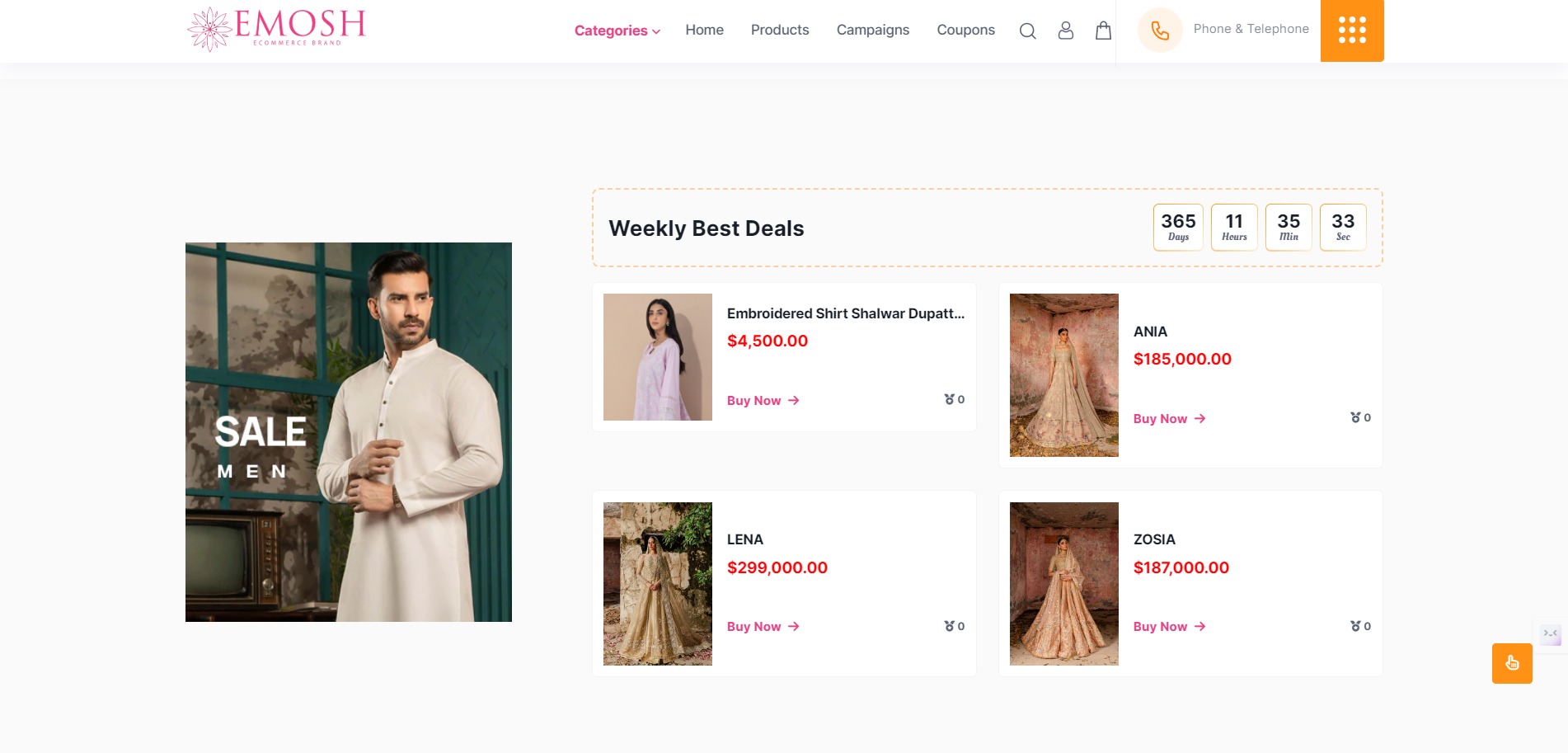1568x753 pixels.
Task: Click Buy Now for ANIA
Action: point(1169,419)
